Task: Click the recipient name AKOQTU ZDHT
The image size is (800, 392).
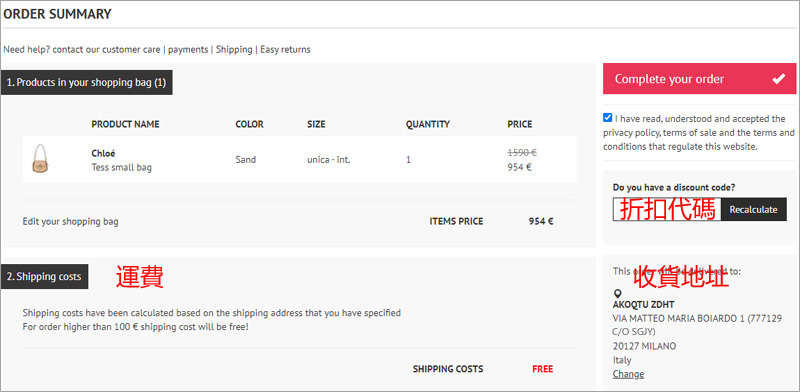Action: [643, 305]
